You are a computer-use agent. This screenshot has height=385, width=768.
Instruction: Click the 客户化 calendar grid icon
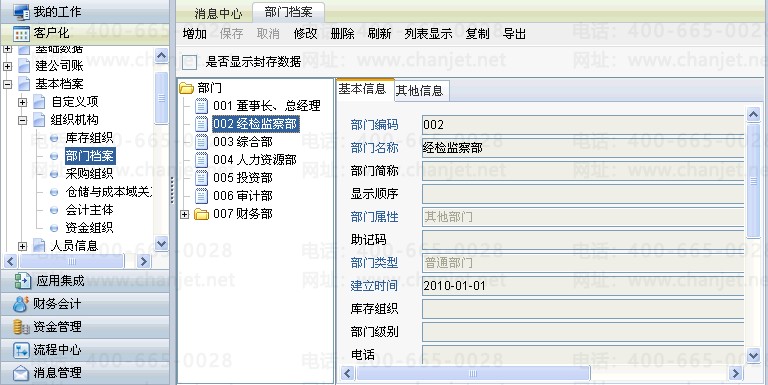[21, 34]
